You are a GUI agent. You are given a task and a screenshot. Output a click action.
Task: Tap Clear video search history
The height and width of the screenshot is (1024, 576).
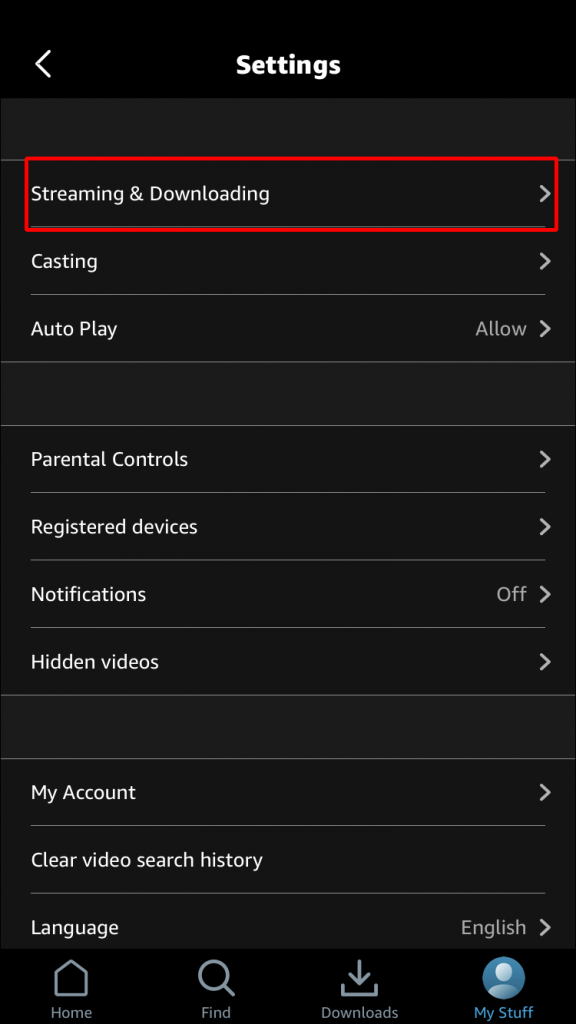tap(147, 859)
